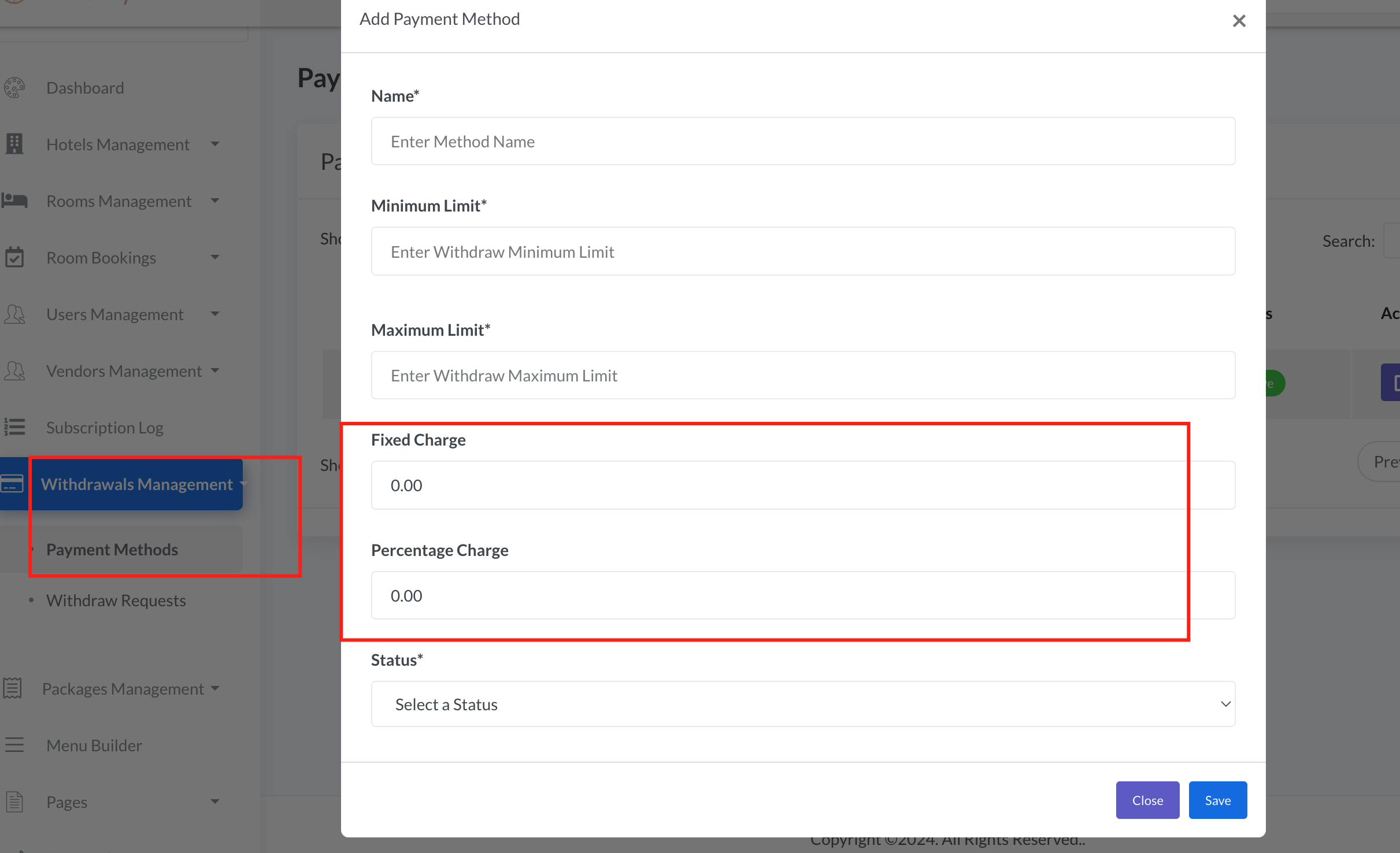
Task: Focus the Enter Method Name field
Action: (803, 142)
